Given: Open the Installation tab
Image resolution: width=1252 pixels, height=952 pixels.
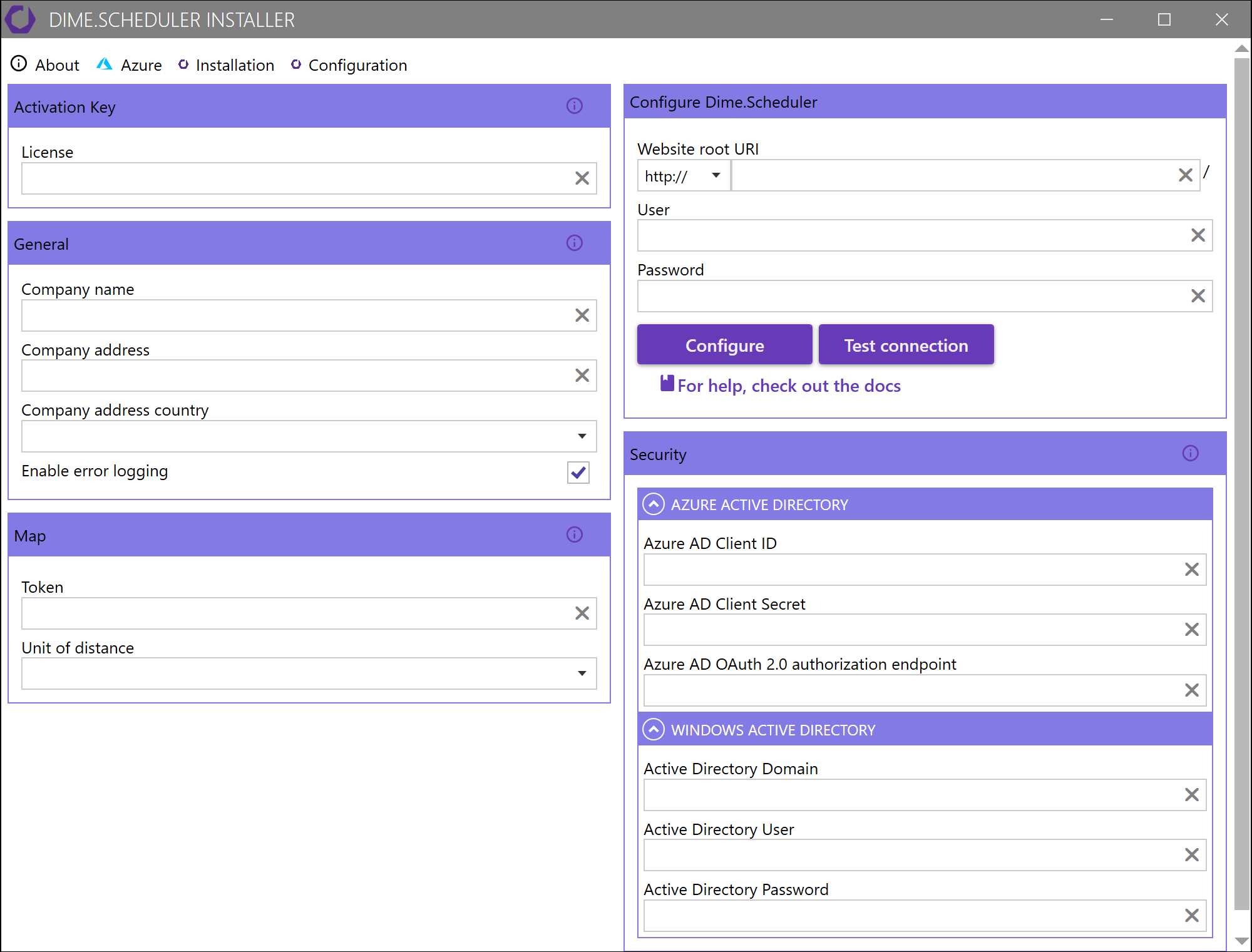Looking at the screenshot, I should (x=227, y=64).
